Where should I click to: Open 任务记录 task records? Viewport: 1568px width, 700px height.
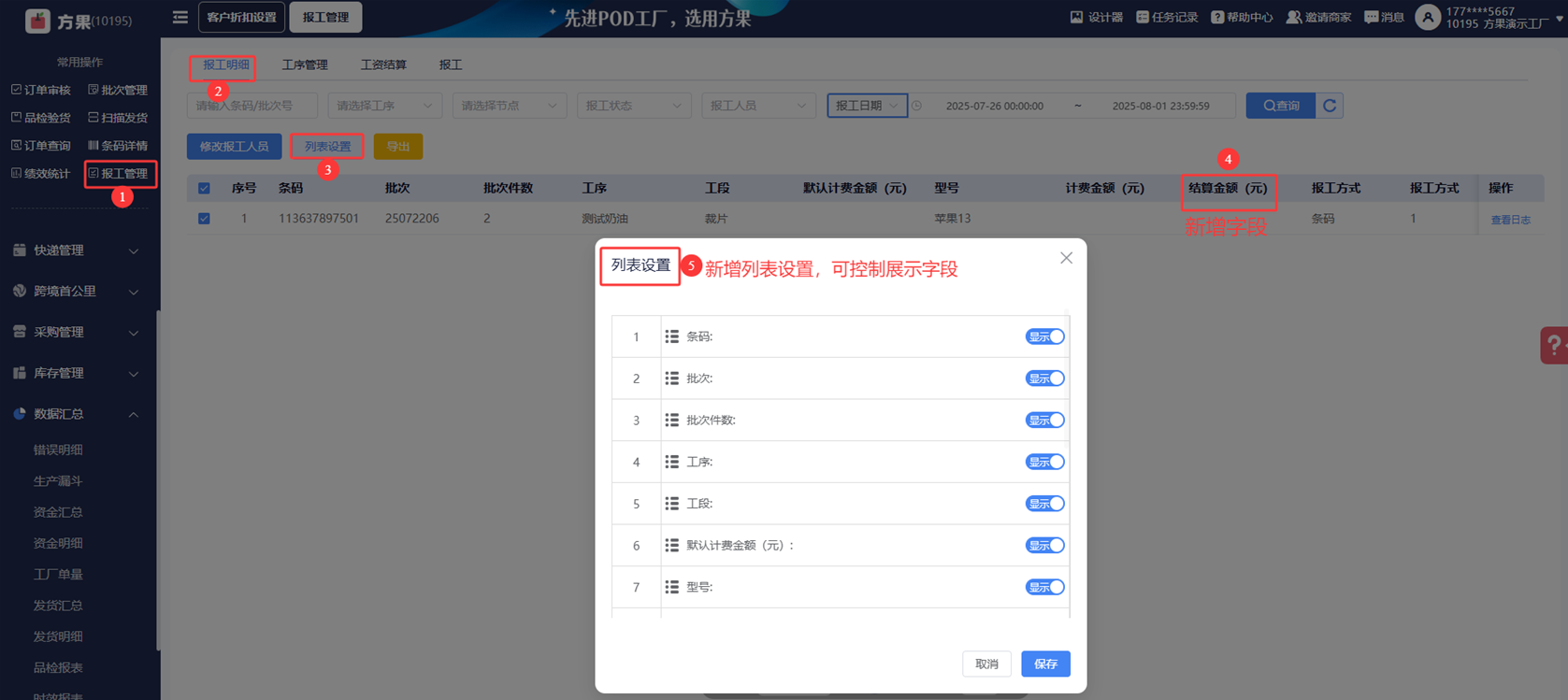[x=1166, y=17]
